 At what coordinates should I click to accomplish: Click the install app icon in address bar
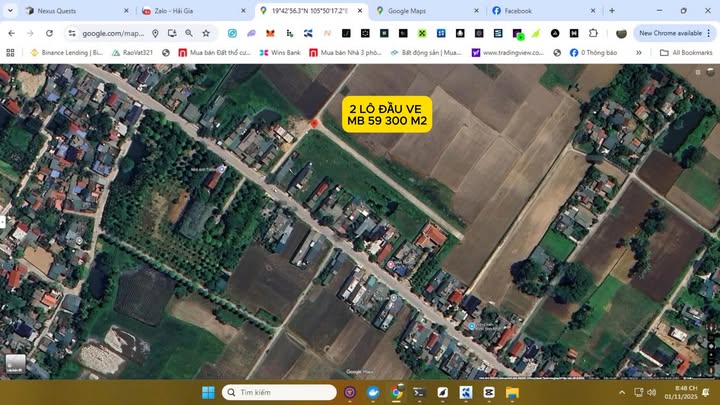click(x=172, y=33)
